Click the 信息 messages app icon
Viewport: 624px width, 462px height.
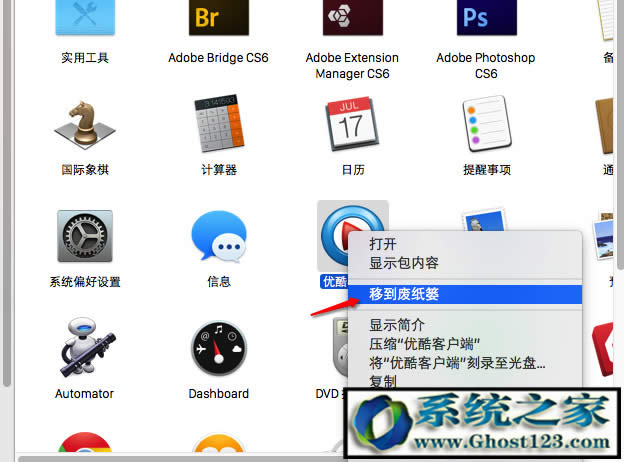coord(218,237)
